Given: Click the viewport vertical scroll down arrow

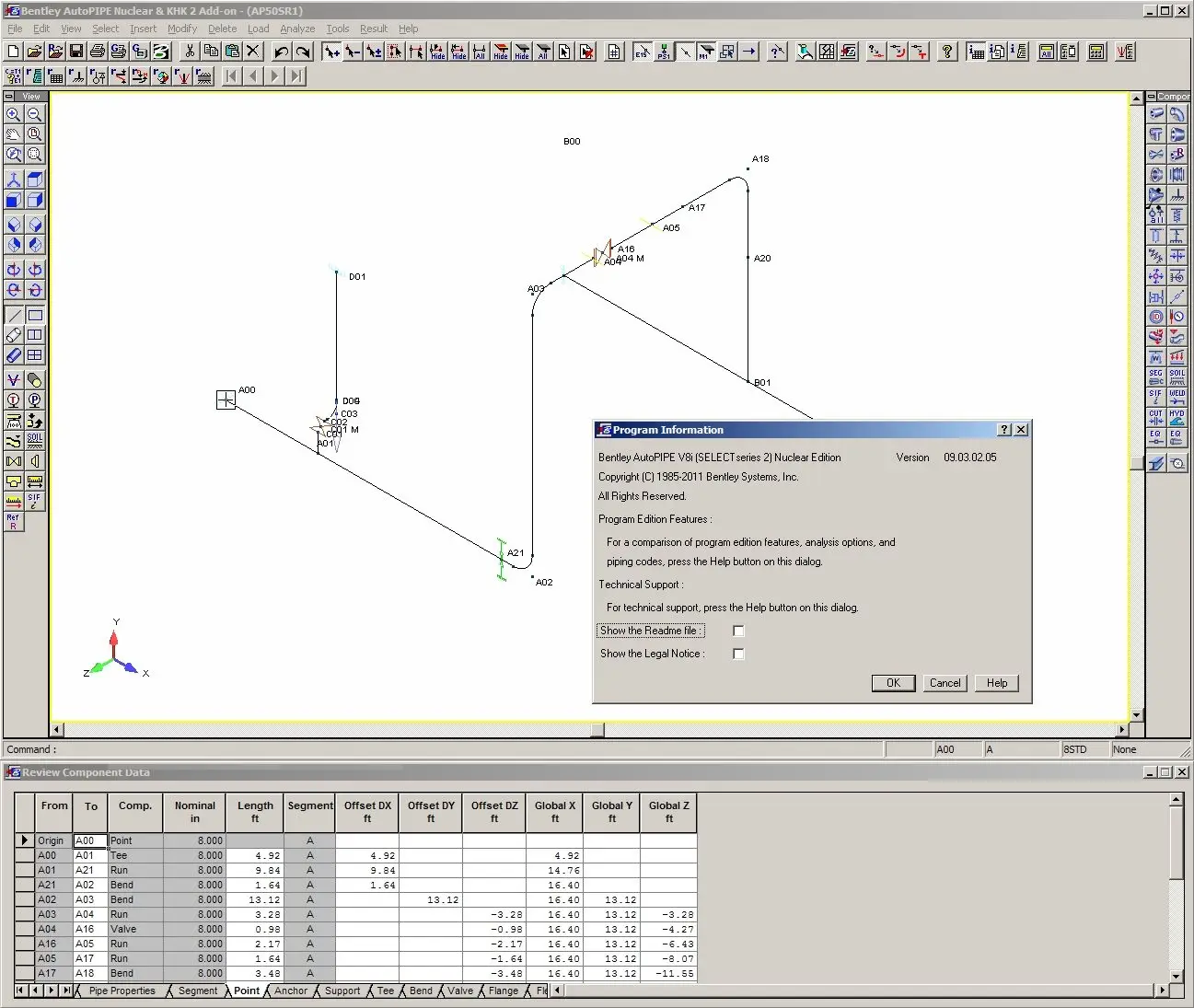Looking at the screenshot, I should (x=1136, y=714).
